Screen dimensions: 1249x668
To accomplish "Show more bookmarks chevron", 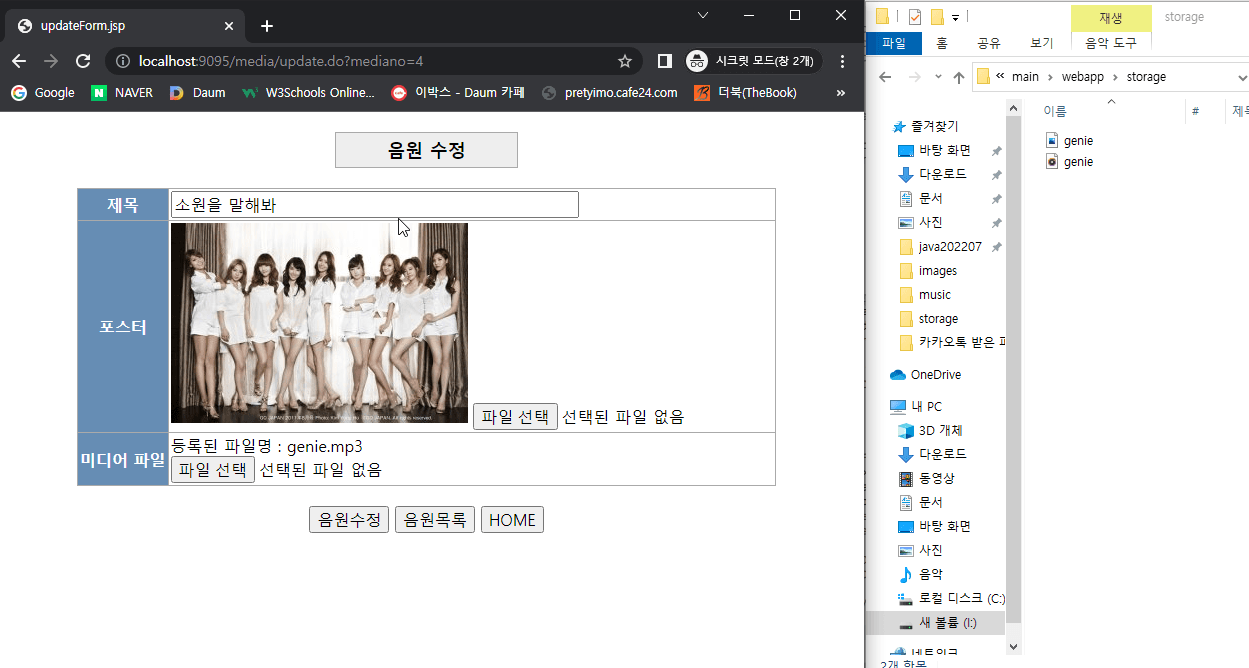I will (840, 92).
